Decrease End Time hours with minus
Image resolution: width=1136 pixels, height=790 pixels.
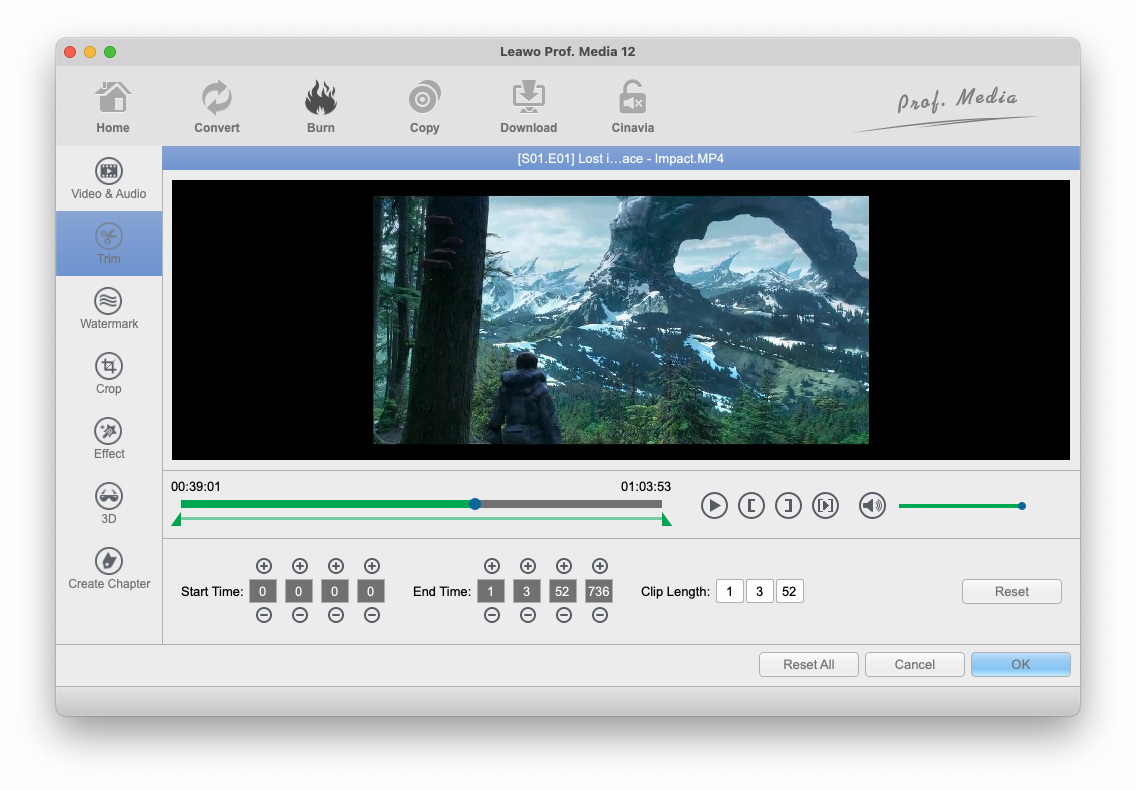[492, 615]
